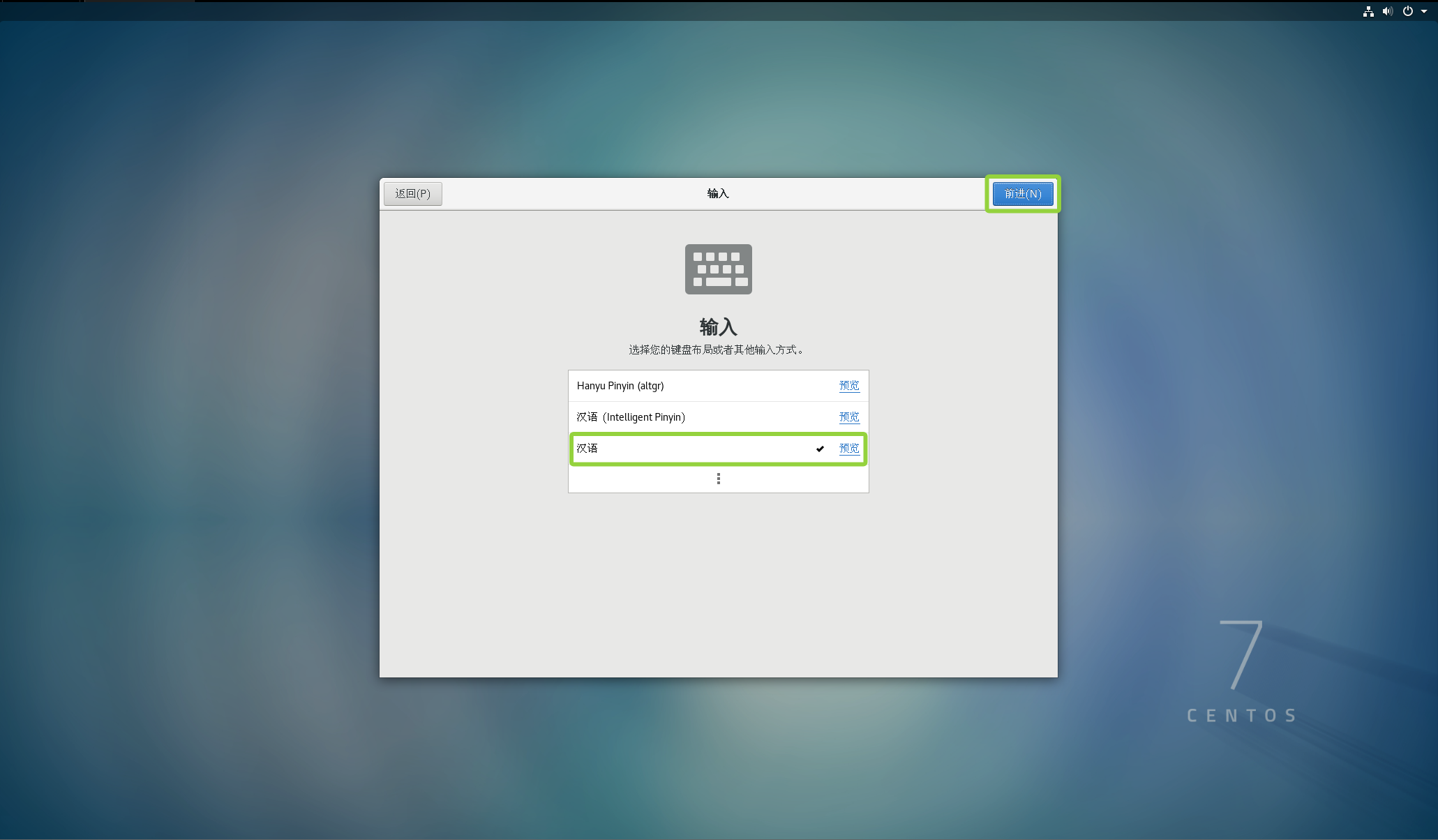The width and height of the screenshot is (1438, 840).
Task: Preview the 汉语 keyboard layout
Action: pos(849,449)
